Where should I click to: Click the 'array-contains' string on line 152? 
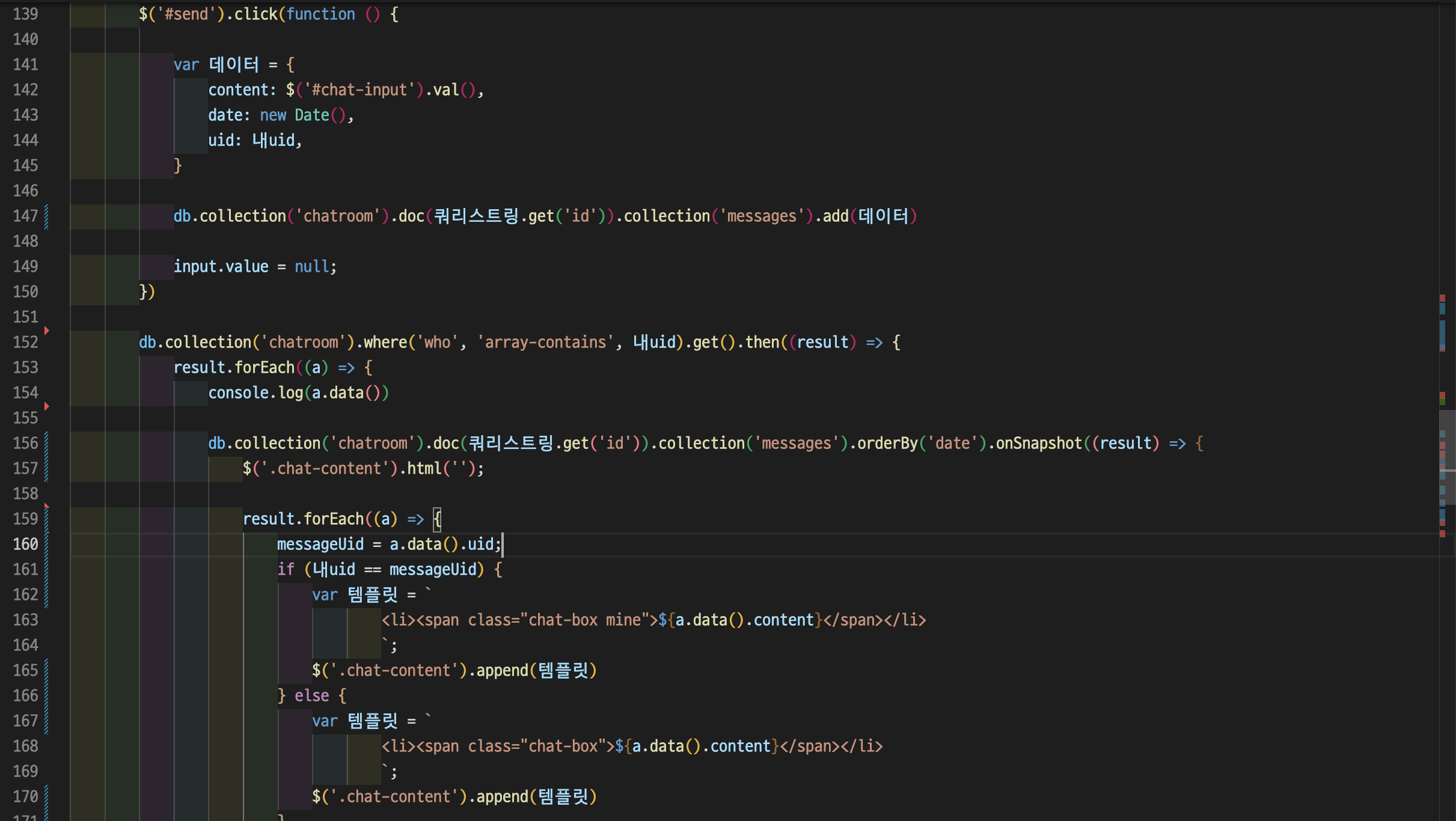coord(545,343)
